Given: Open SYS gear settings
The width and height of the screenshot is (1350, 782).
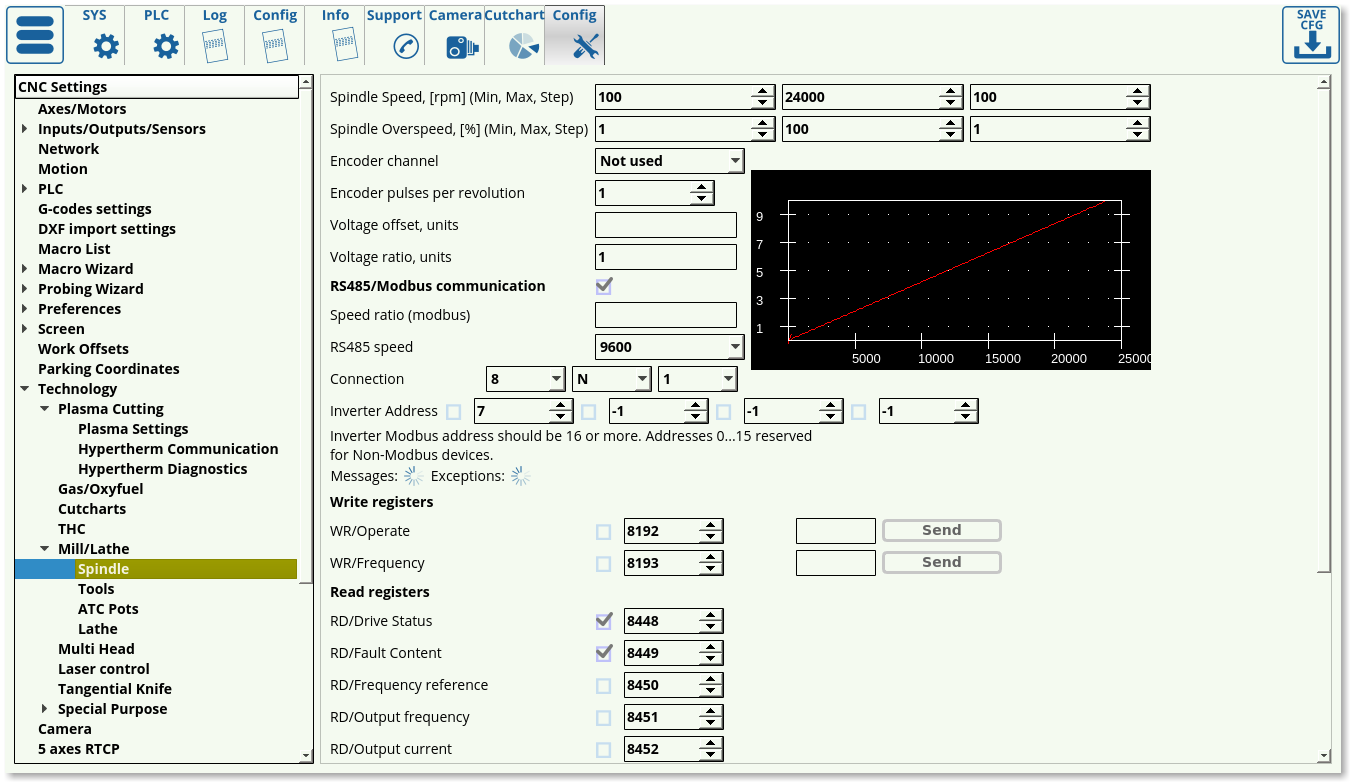Looking at the screenshot, I should tap(106, 46).
